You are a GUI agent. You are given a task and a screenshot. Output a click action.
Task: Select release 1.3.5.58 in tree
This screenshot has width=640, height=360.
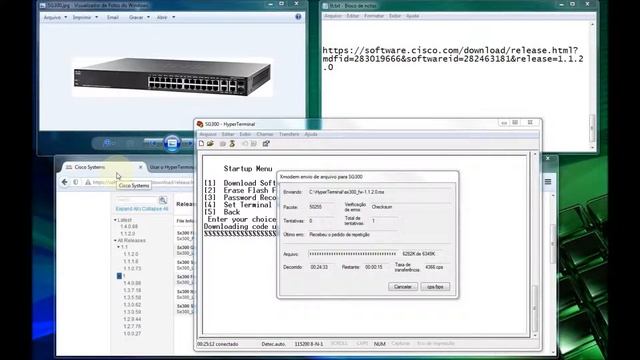(132, 298)
